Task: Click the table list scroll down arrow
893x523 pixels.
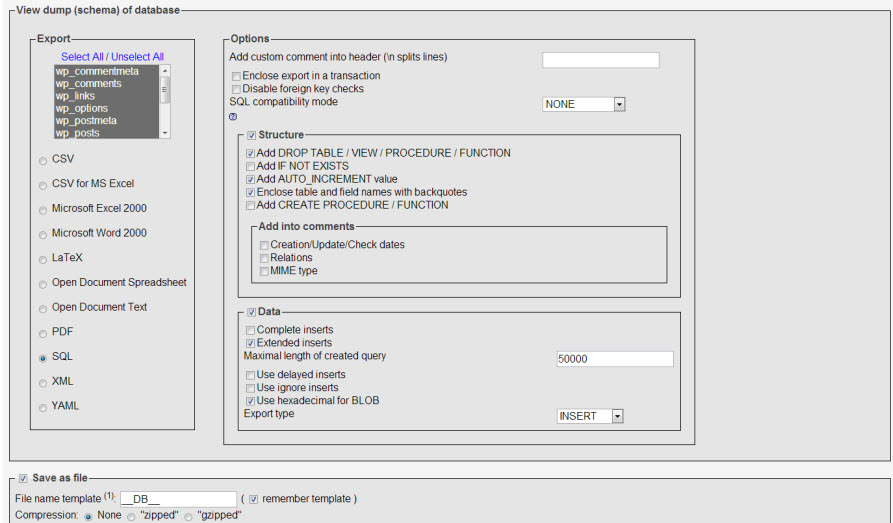Action: (165, 133)
